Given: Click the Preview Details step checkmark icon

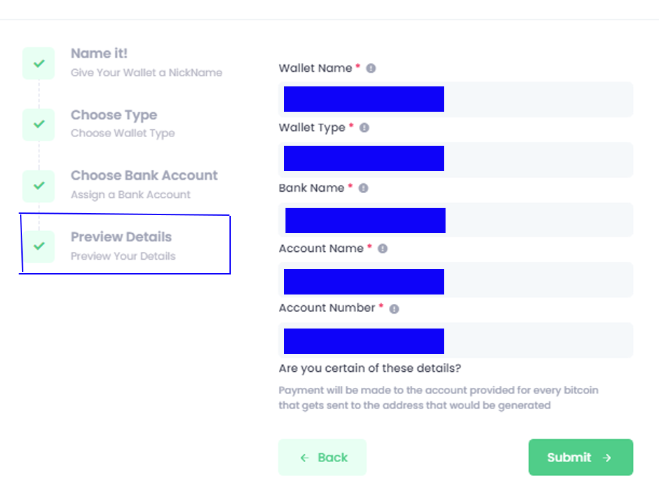Looking at the screenshot, I should (x=39, y=246).
